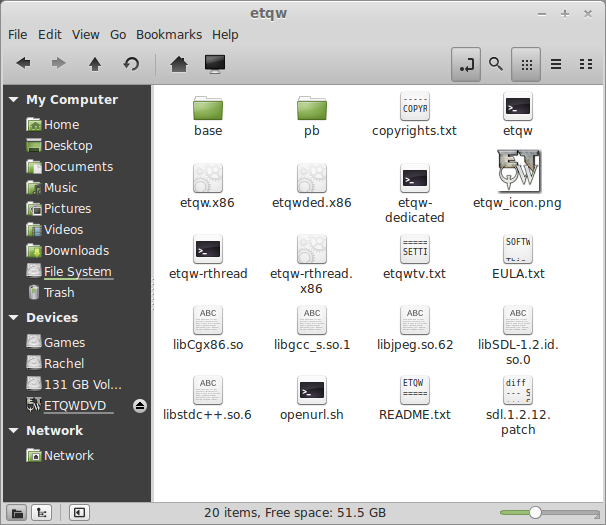Viewport: 606px width, 525px height.
Task: Open the Bookmarks menu
Action: 169,35
